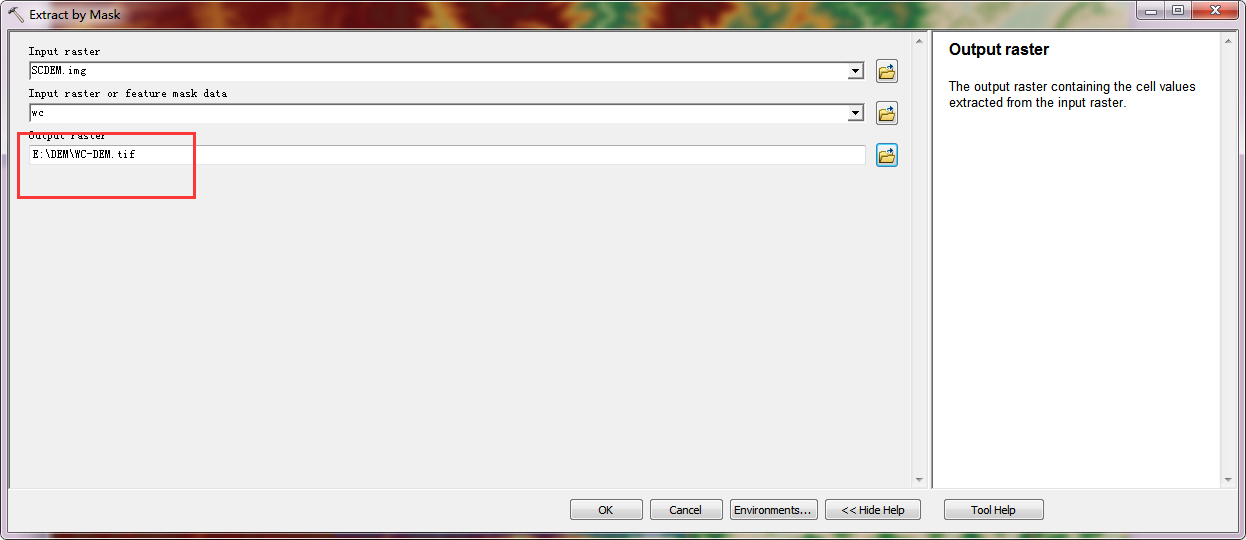Open Tool Help documentation
The image size is (1246, 540).
(x=994, y=510)
